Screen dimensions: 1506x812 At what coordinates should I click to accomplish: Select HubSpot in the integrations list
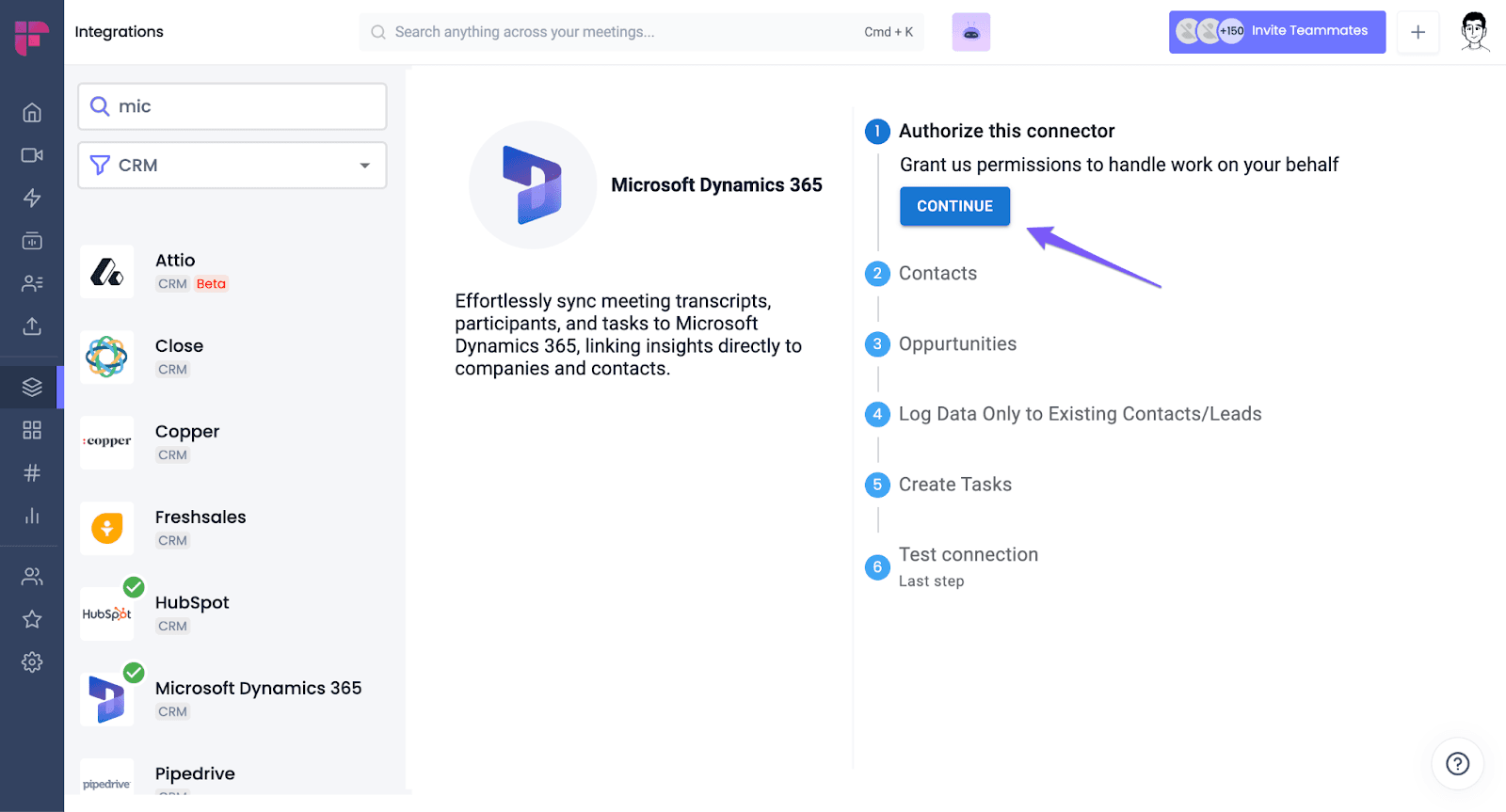(x=192, y=602)
